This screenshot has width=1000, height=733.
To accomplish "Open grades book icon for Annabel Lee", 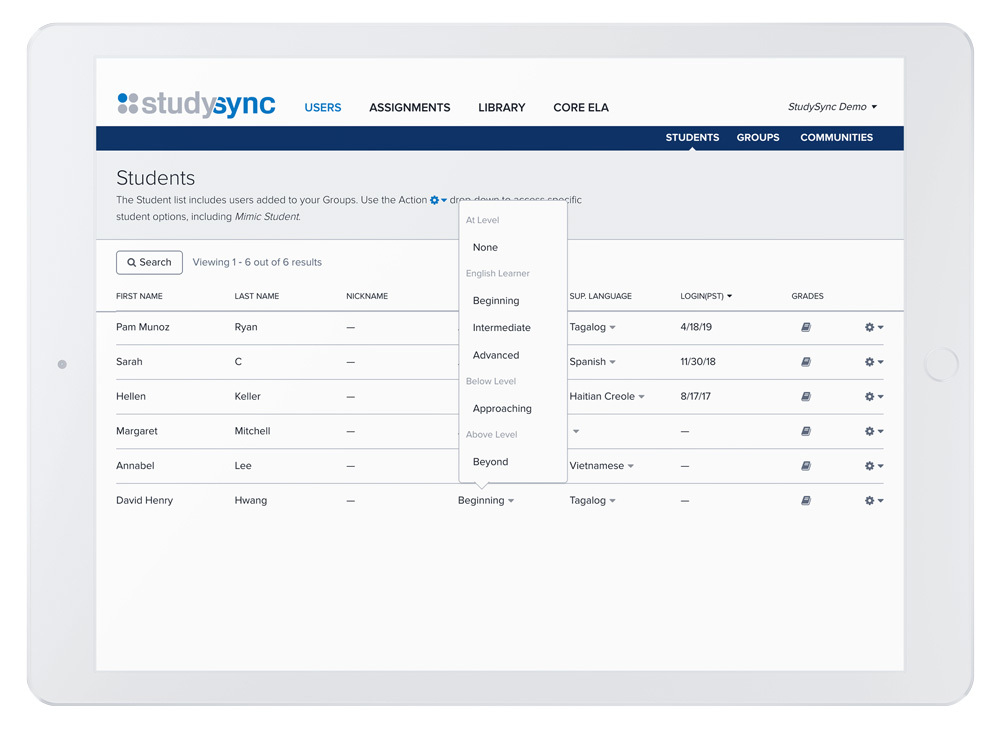I will click(806, 466).
